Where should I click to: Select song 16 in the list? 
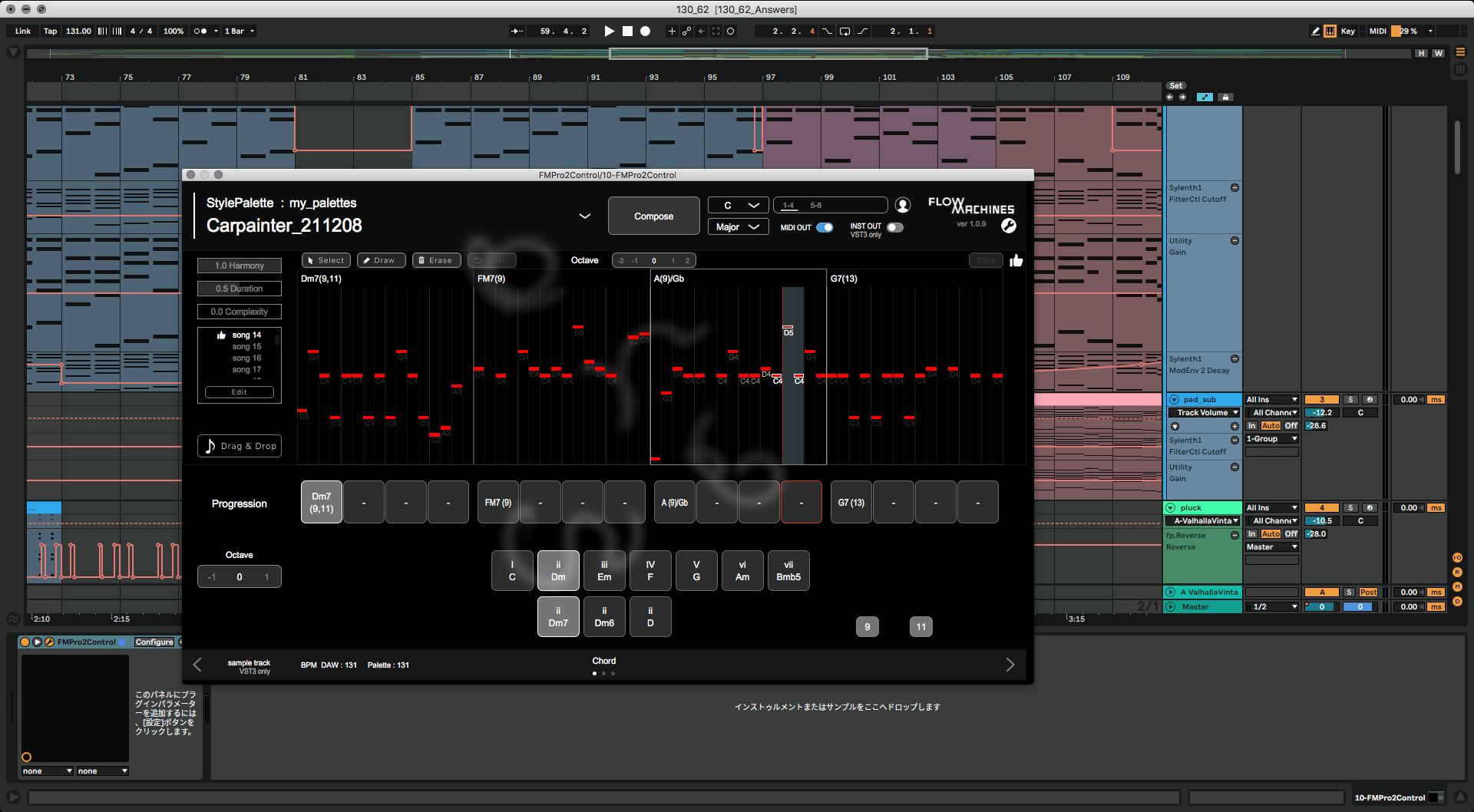click(246, 358)
